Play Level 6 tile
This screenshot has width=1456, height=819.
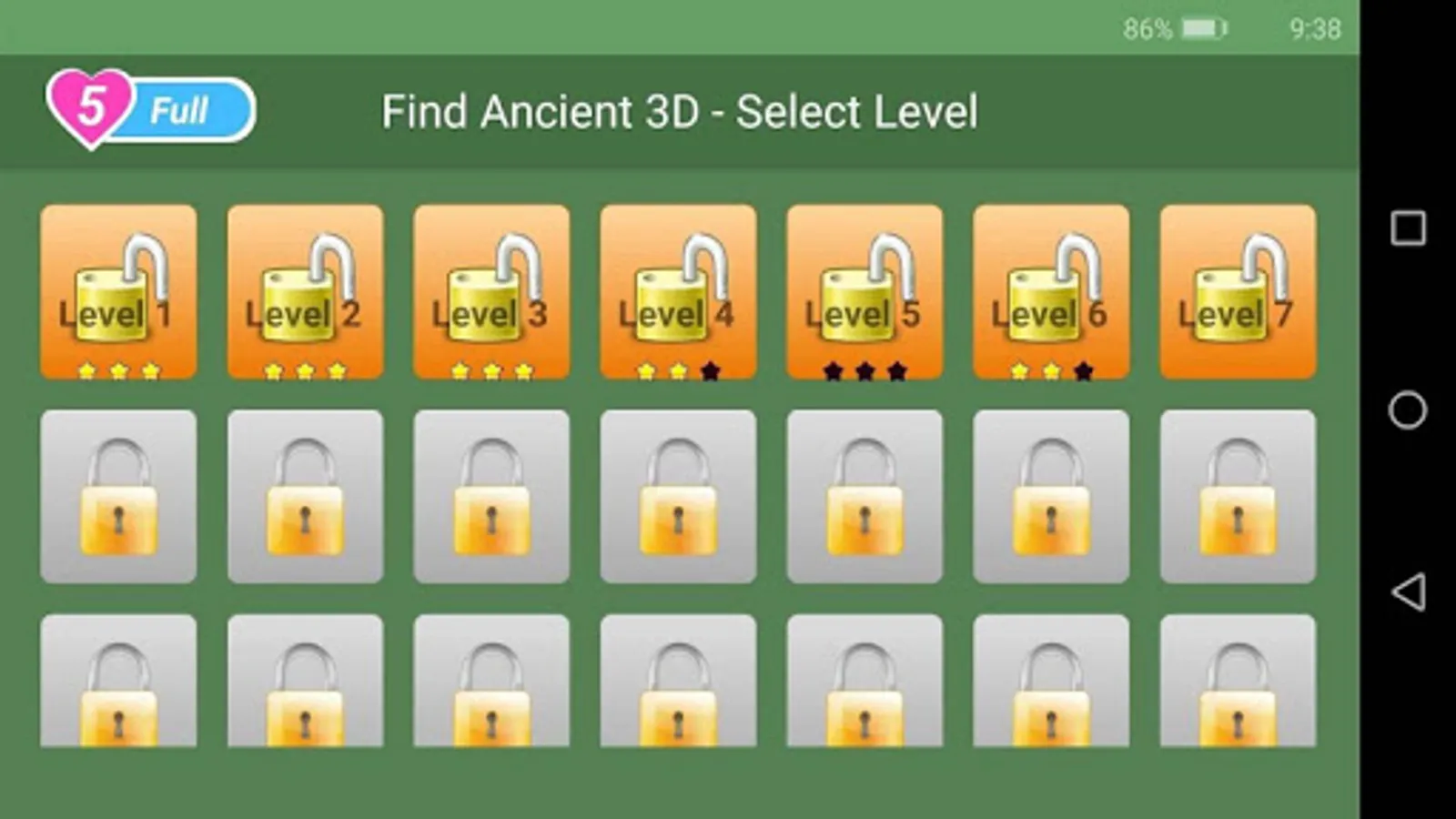point(1051,291)
